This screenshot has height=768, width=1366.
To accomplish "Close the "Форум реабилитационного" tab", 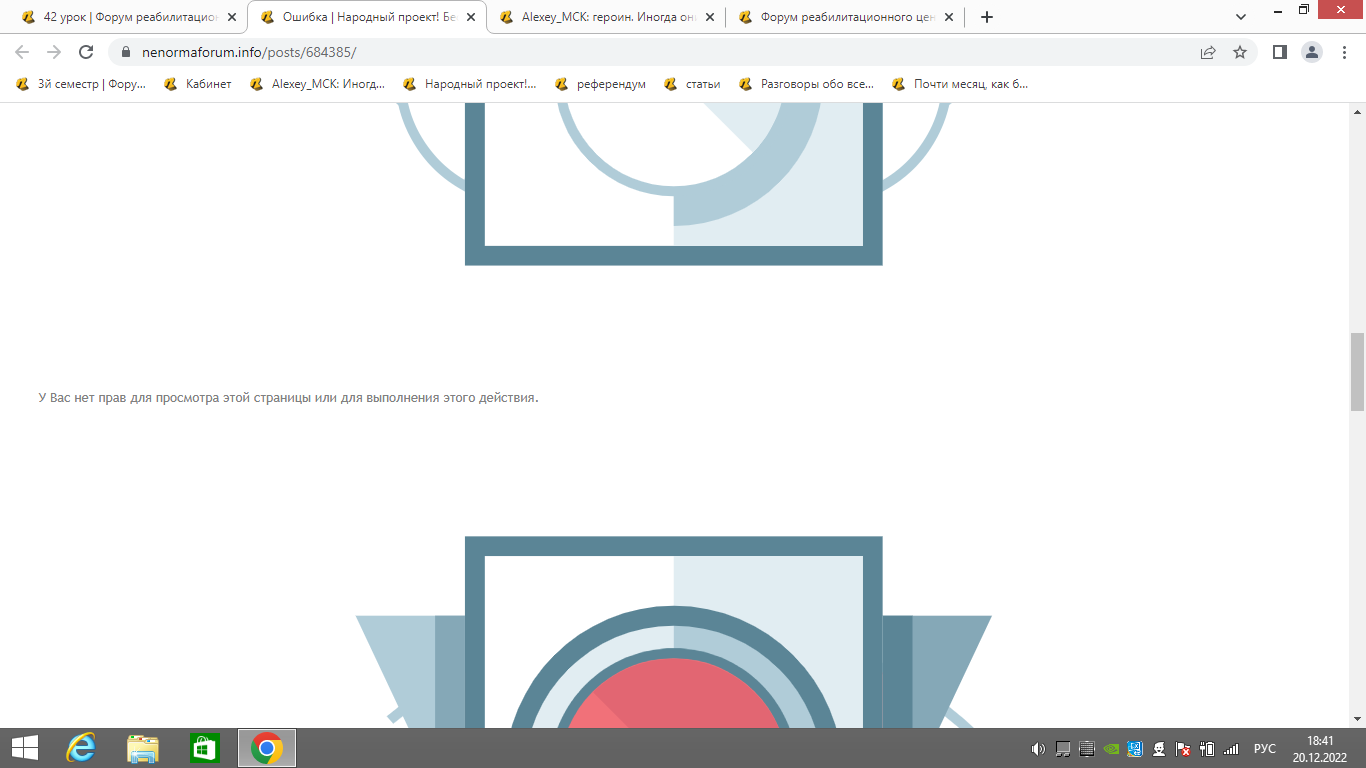I will (949, 17).
